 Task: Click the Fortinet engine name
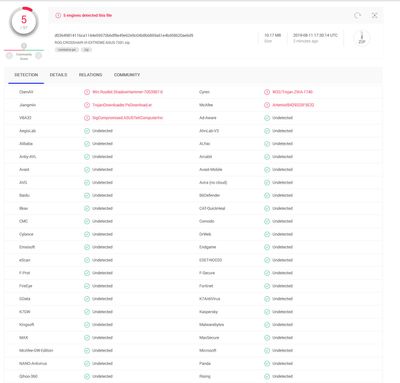coord(206,286)
